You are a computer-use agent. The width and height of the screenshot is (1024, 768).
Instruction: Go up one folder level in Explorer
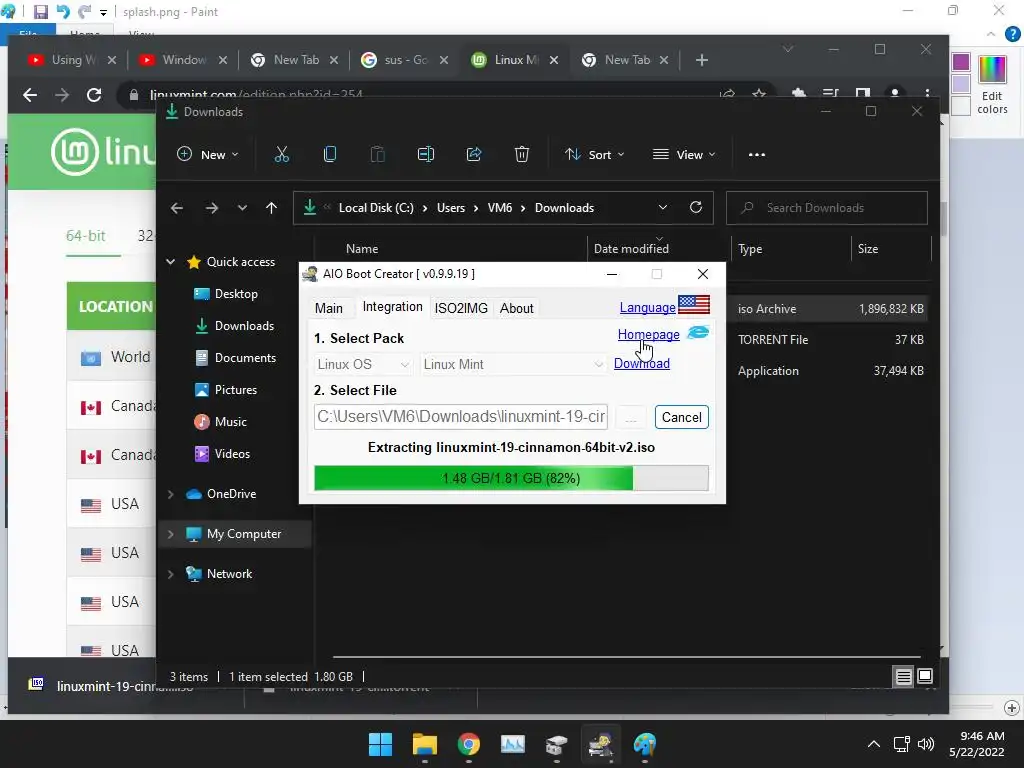(x=272, y=208)
